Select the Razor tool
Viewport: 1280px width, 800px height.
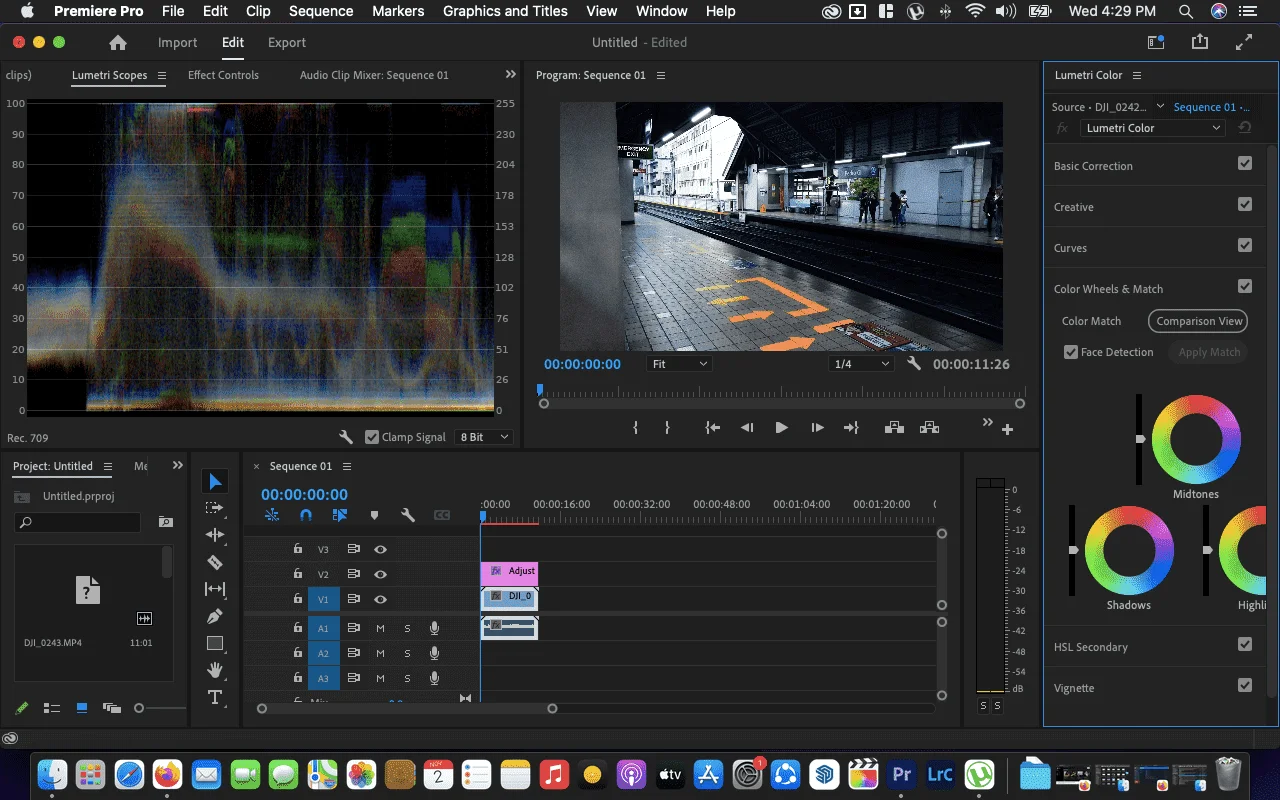pyautogui.click(x=215, y=562)
